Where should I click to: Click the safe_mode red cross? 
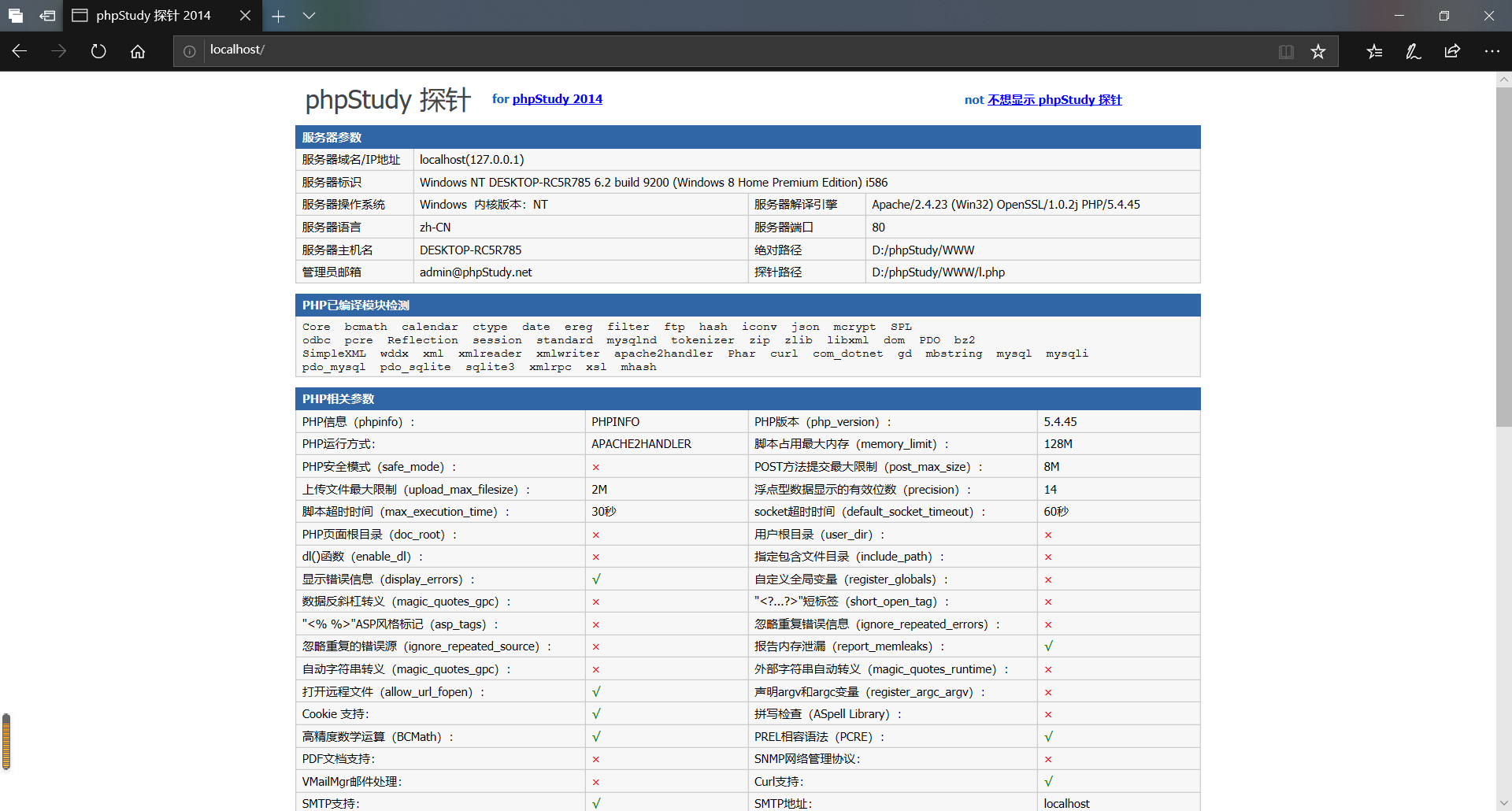coord(596,468)
